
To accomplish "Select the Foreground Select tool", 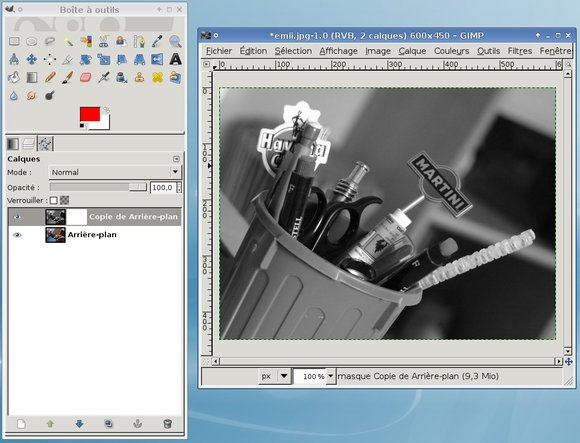I will [121, 41].
